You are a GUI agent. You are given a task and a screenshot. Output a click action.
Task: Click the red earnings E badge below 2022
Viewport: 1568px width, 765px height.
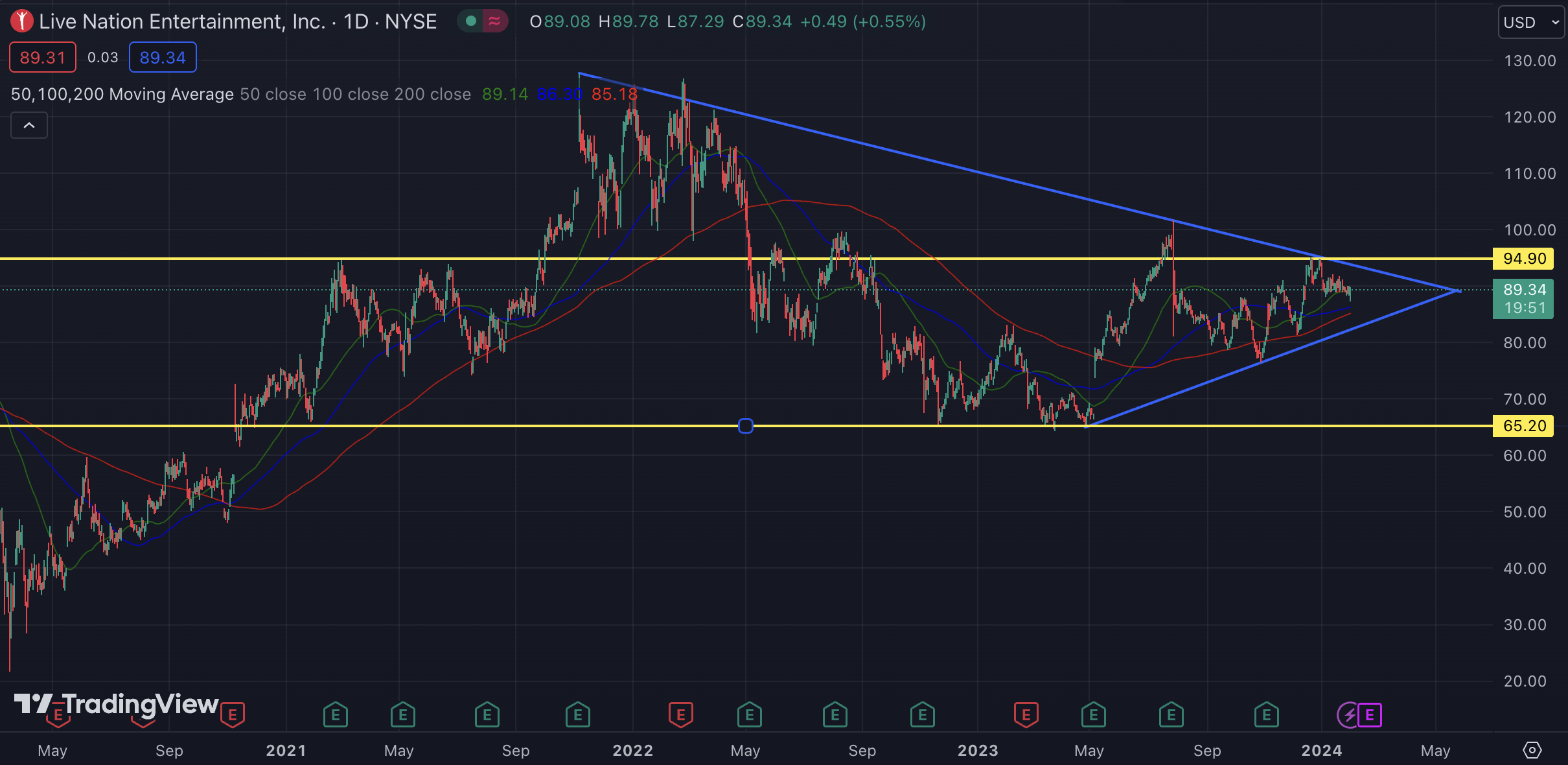[681, 715]
